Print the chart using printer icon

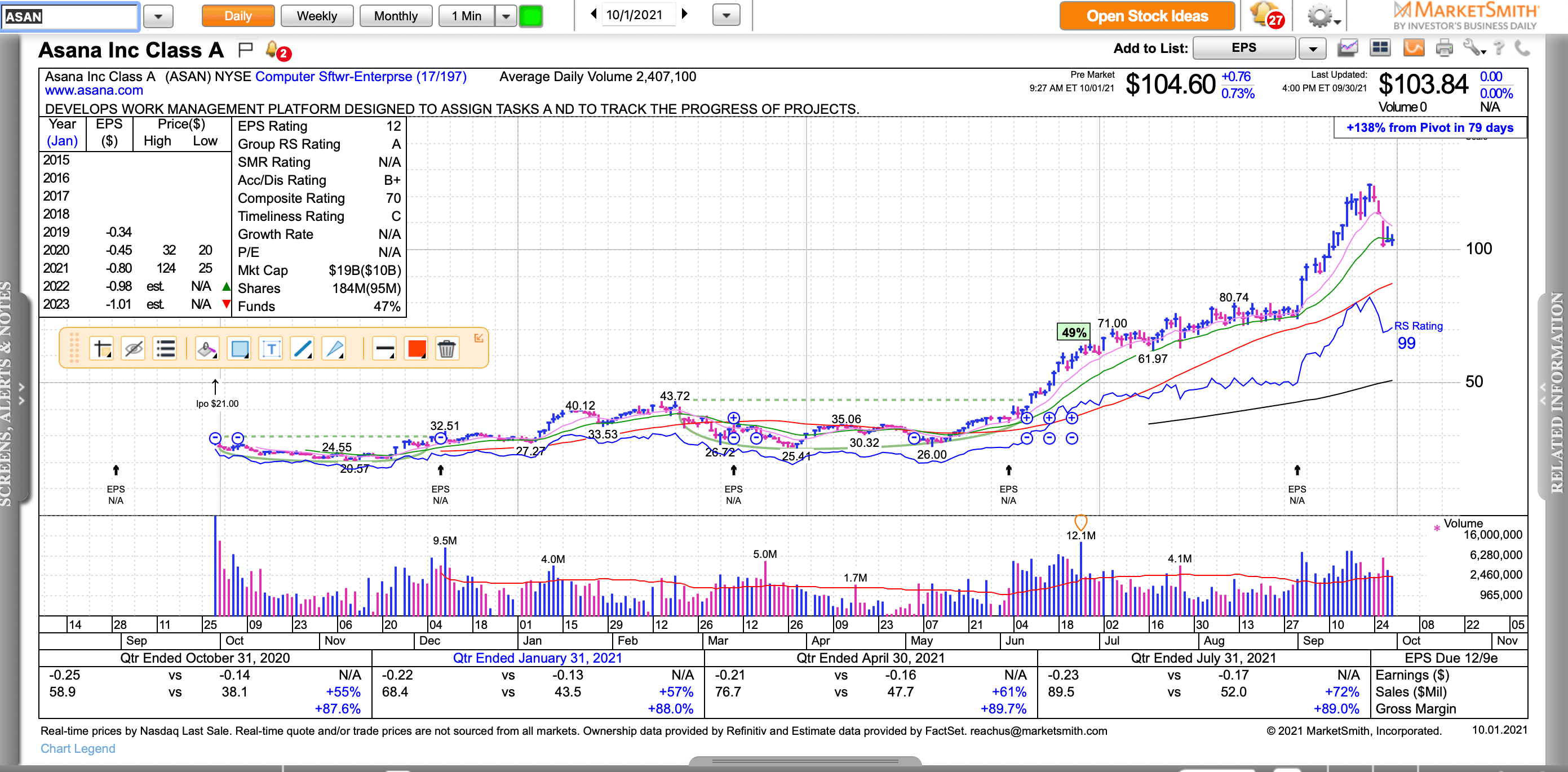pyautogui.click(x=1444, y=47)
